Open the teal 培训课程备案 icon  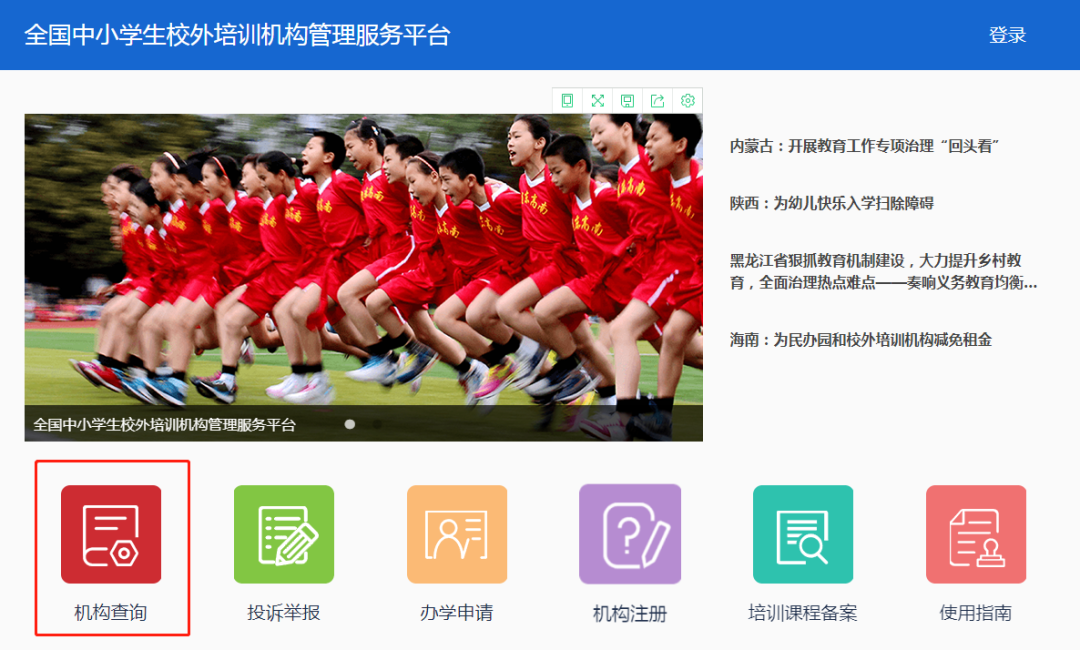803,534
